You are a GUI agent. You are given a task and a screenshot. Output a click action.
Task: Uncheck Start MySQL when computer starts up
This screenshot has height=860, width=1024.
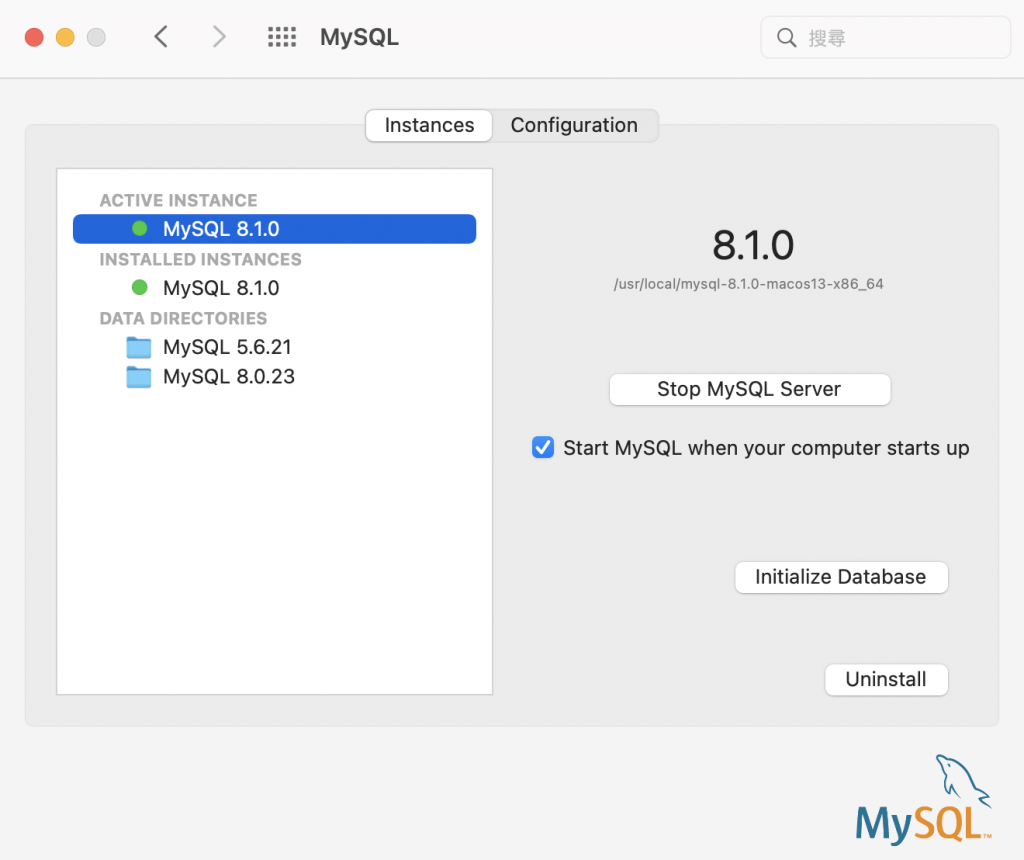click(x=543, y=448)
